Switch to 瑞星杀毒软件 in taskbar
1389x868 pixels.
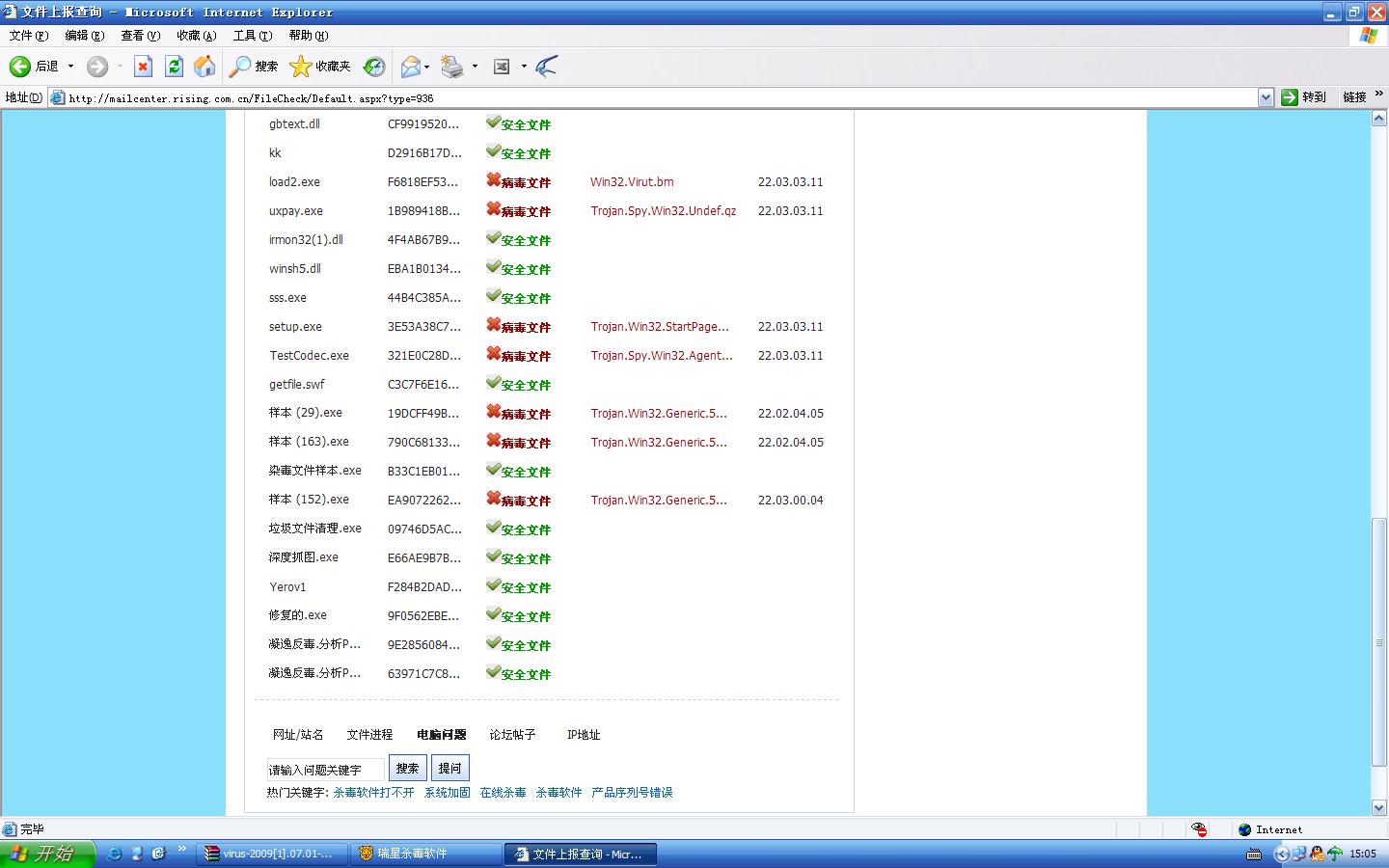[x=424, y=854]
